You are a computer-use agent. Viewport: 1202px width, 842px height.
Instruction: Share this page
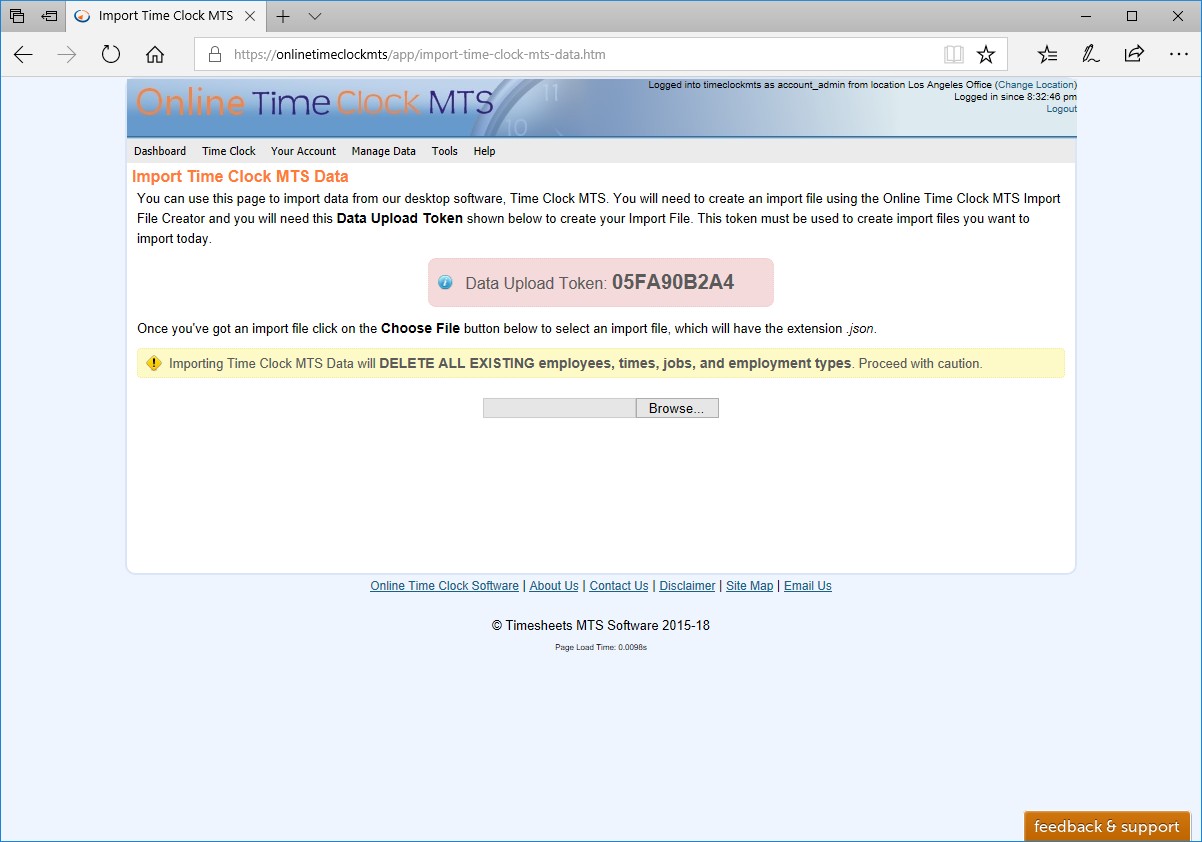(x=1134, y=54)
